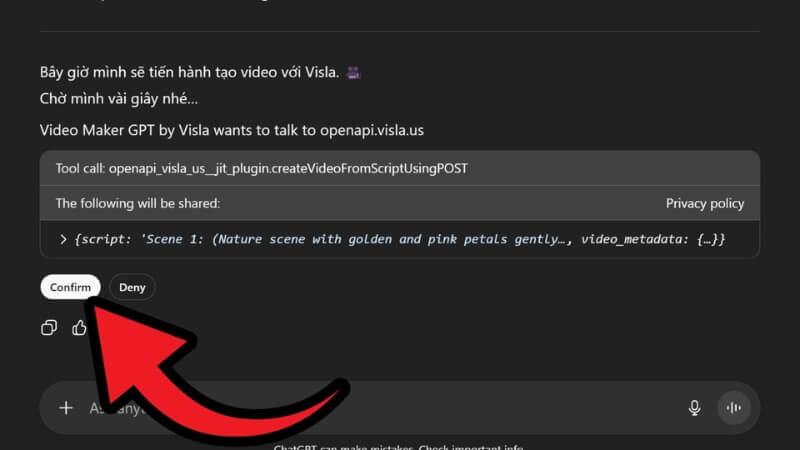Expand the shared JSON payload chevron
This screenshot has width=800, height=450.
tap(64, 239)
